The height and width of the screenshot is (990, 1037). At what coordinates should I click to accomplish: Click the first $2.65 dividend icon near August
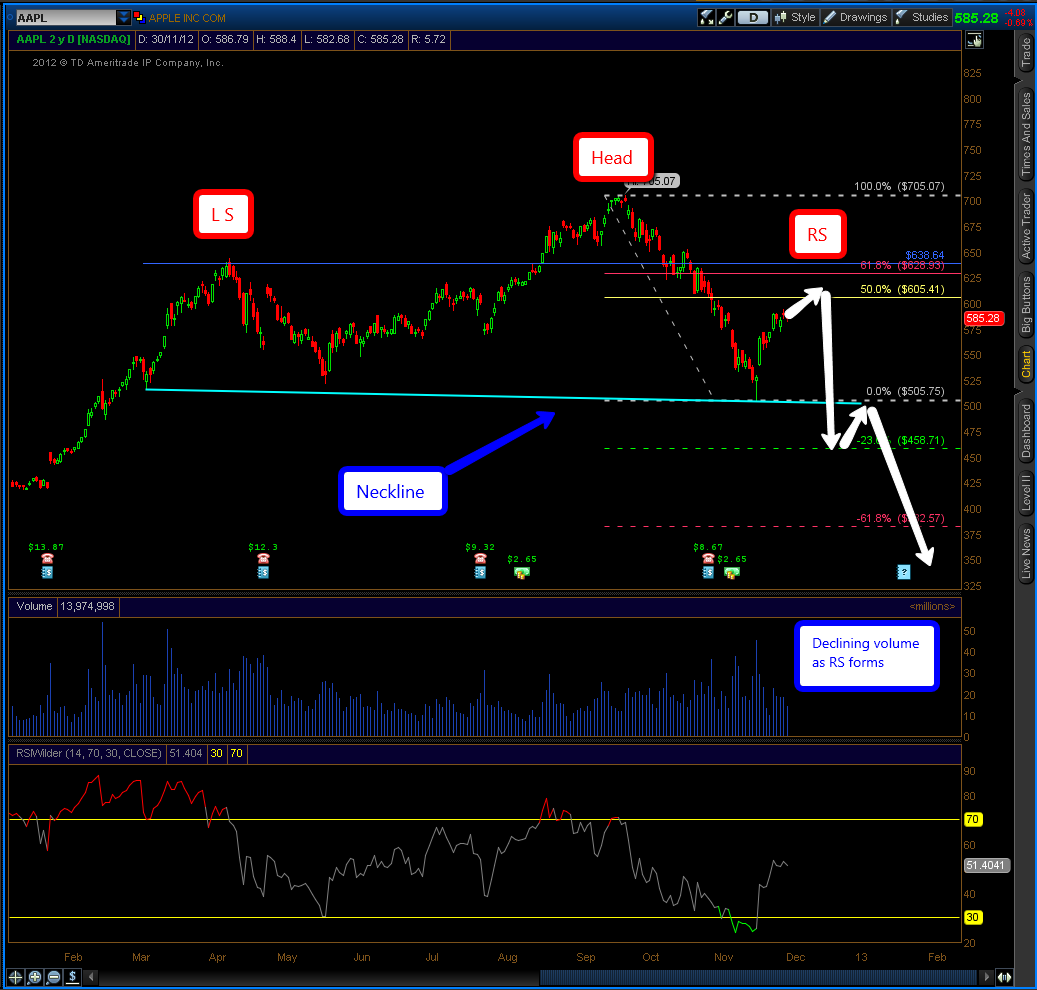pos(522,573)
